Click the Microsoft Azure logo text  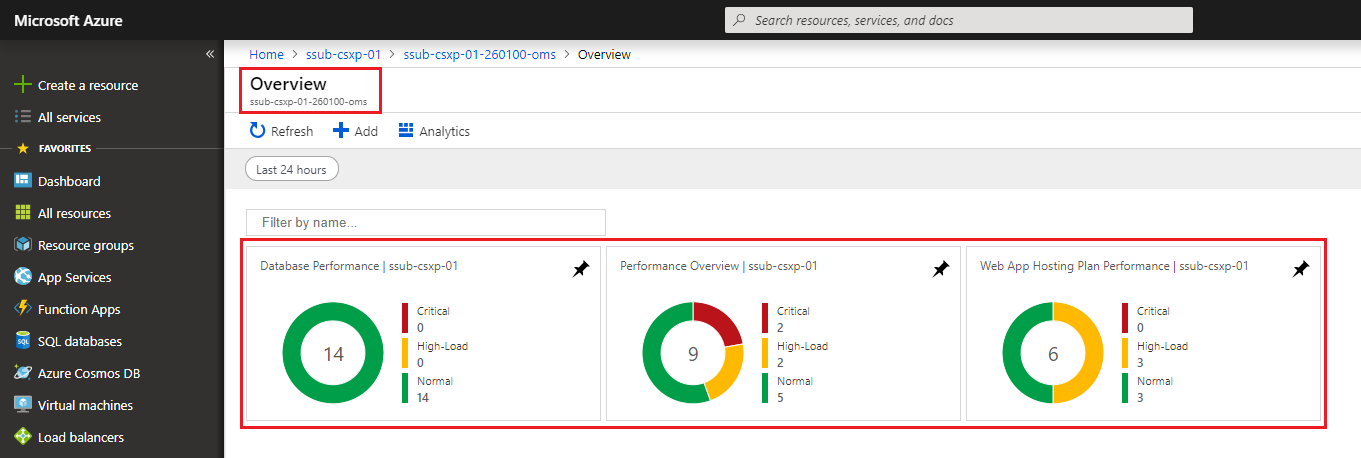click(68, 20)
